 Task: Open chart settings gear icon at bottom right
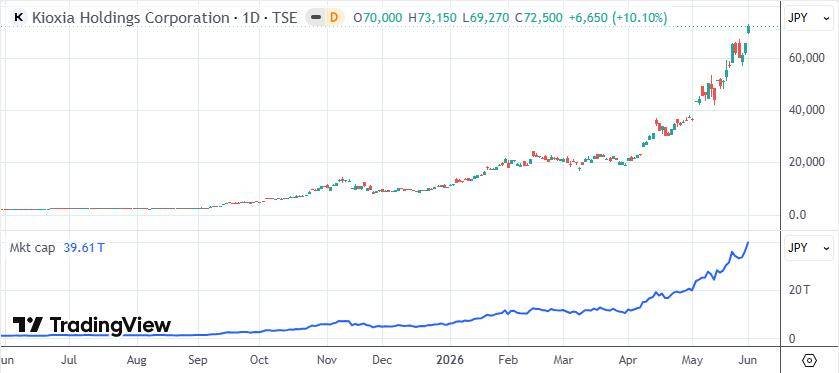click(x=810, y=360)
